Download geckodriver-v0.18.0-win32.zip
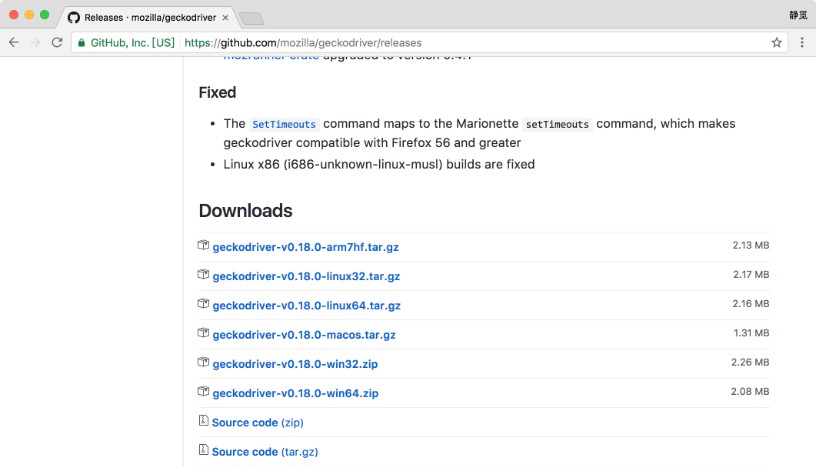The image size is (817, 466). point(295,364)
